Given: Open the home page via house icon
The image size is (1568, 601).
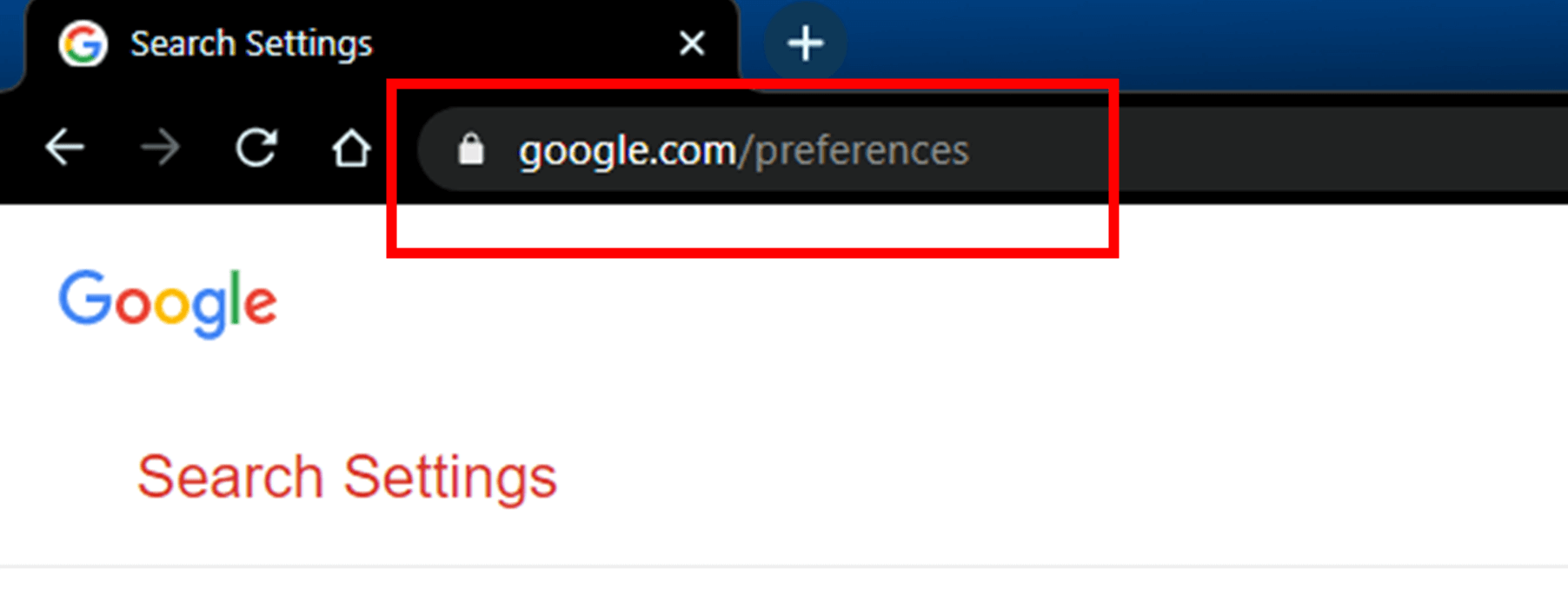Looking at the screenshot, I should click(x=351, y=148).
